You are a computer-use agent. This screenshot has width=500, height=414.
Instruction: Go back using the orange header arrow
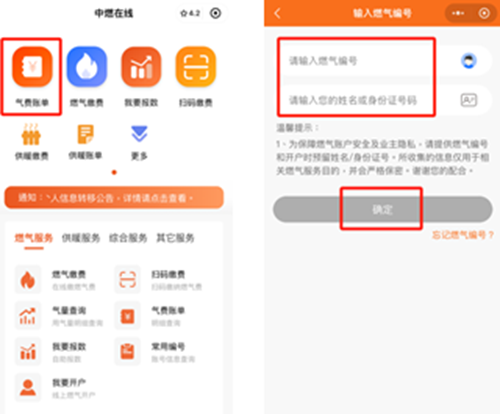(277, 13)
